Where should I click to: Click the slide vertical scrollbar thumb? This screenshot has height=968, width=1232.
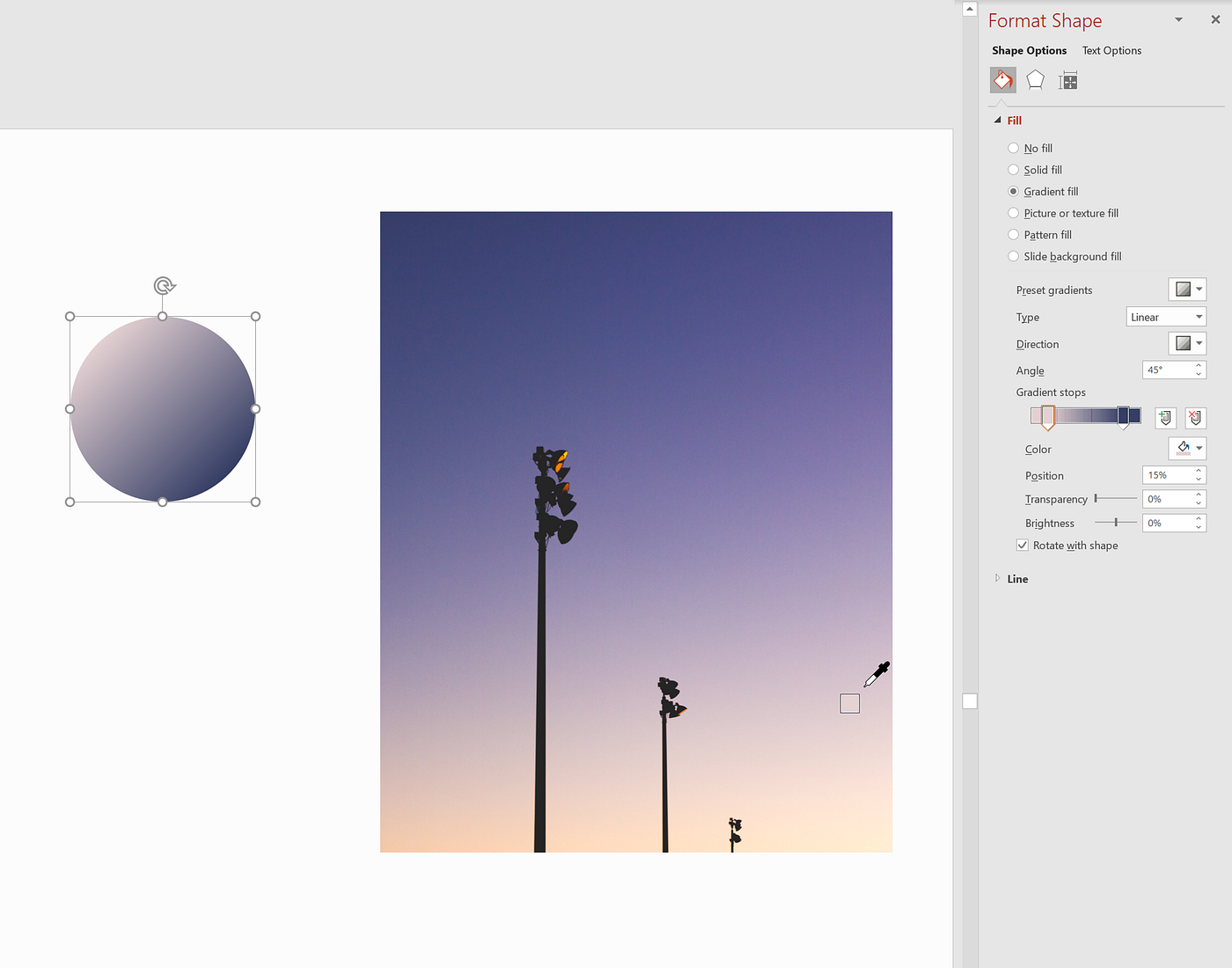coord(970,701)
